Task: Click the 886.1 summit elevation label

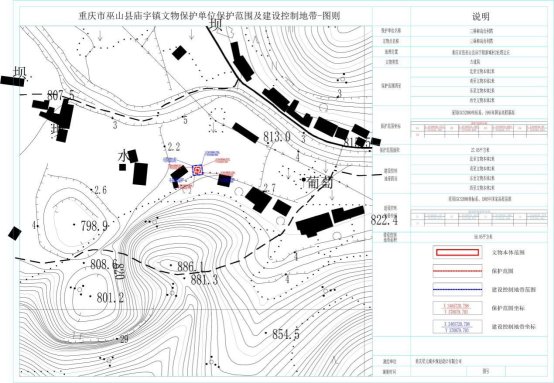Action: point(190,266)
